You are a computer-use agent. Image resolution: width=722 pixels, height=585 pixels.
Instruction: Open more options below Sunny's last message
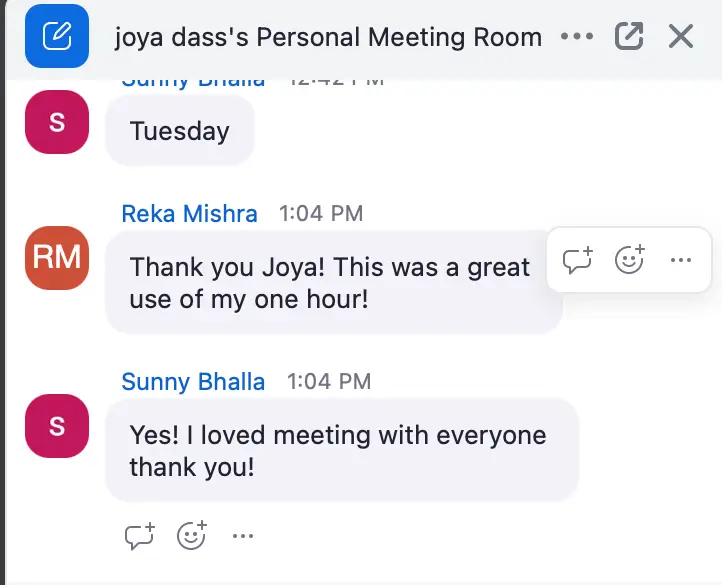[243, 536]
